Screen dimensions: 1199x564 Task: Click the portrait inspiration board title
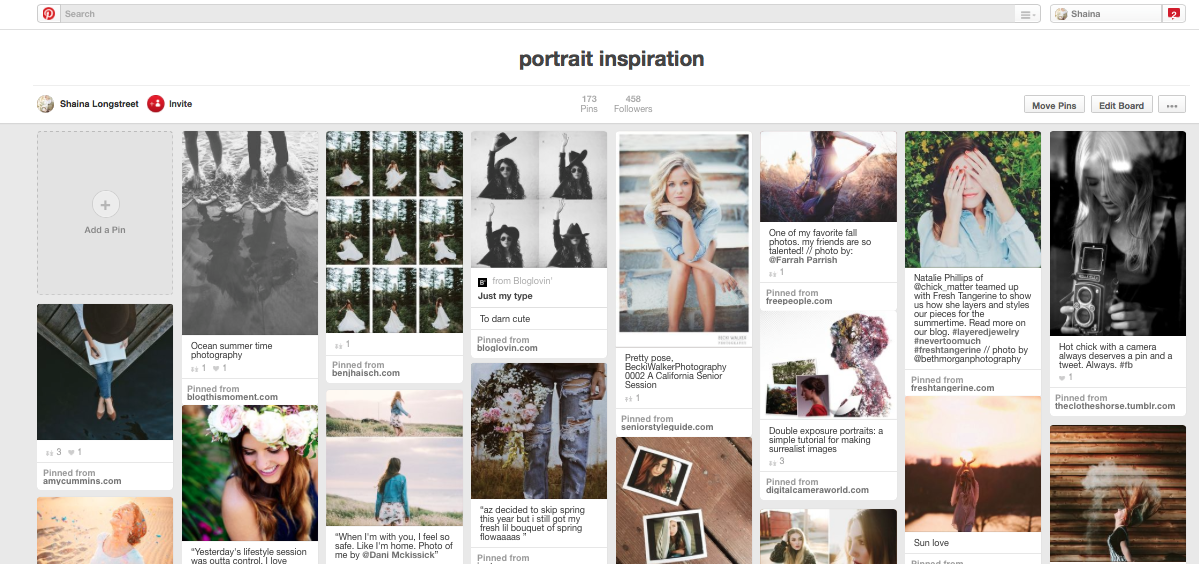coord(612,59)
